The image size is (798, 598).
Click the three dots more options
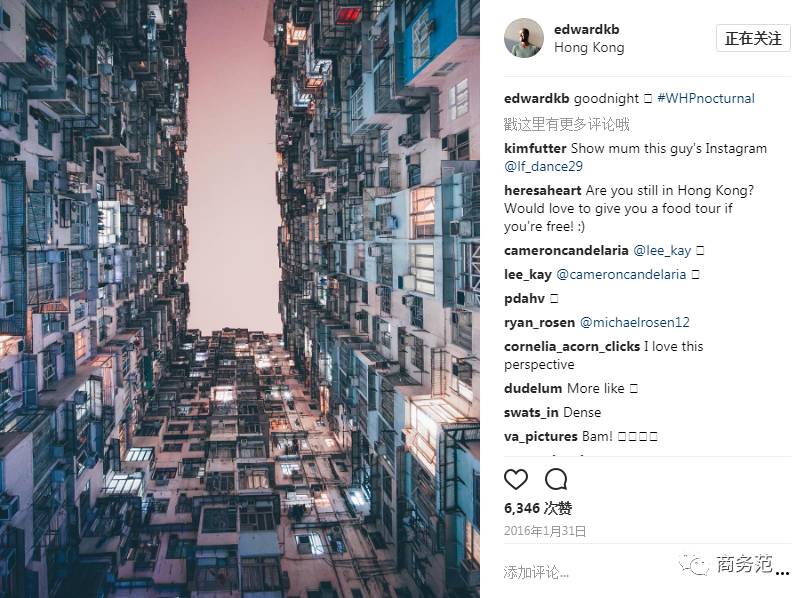(x=783, y=574)
